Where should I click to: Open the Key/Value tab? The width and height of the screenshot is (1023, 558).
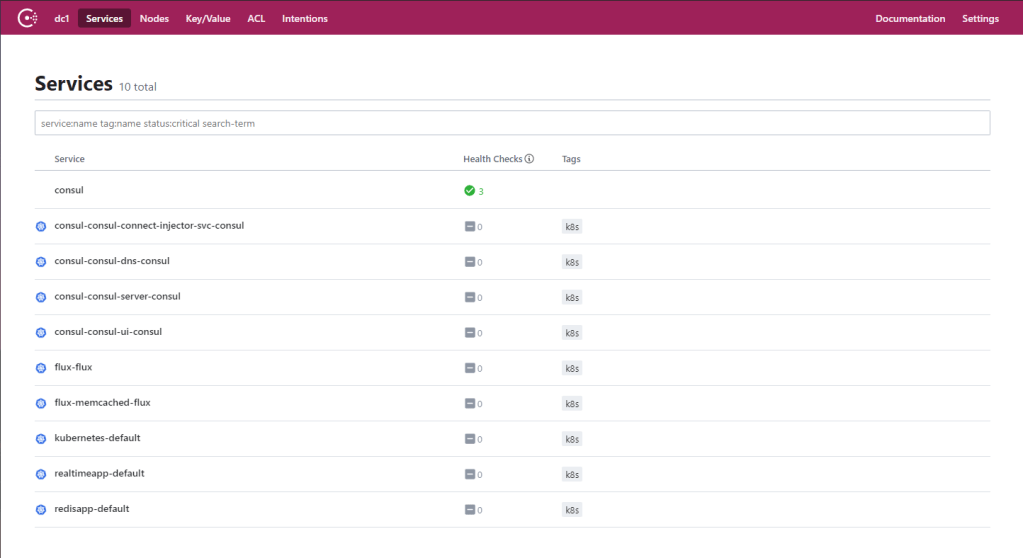pyautogui.click(x=208, y=19)
